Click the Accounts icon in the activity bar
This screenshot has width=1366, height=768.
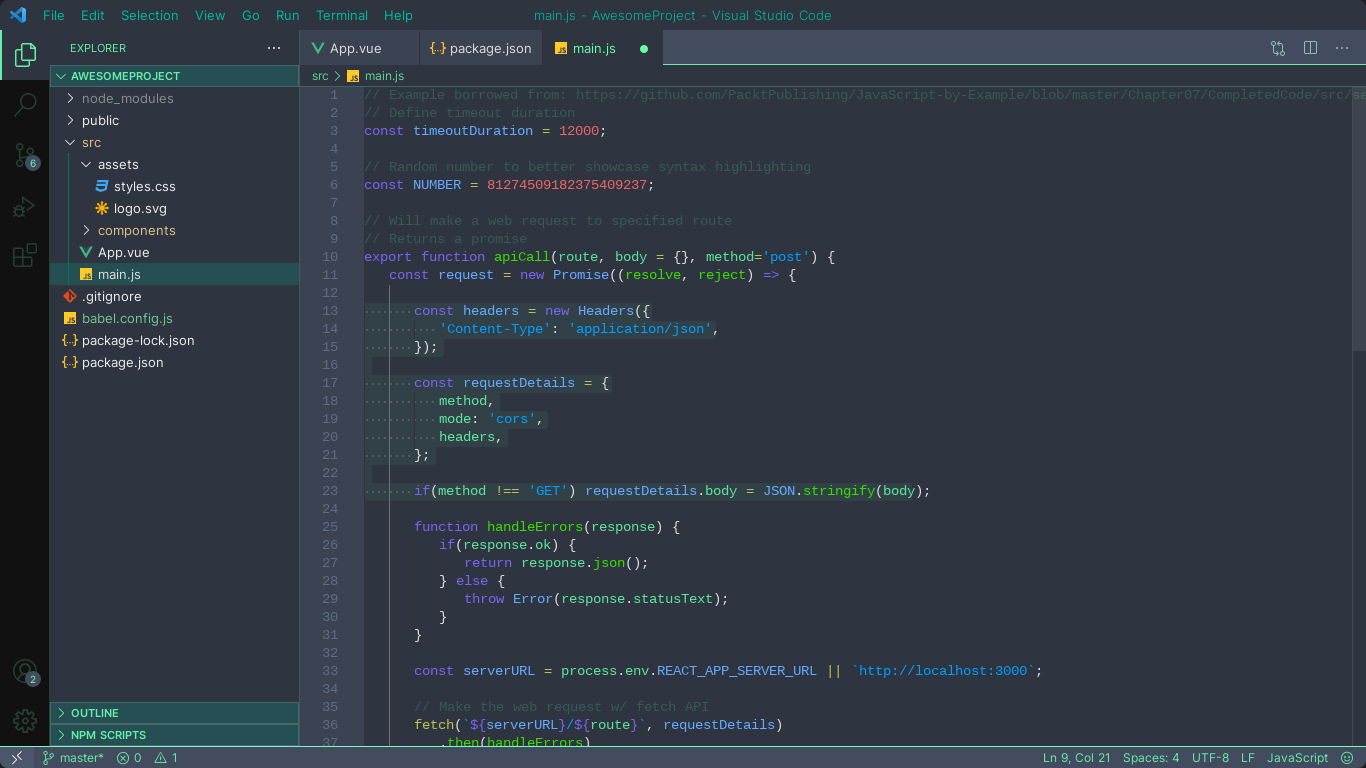click(24, 672)
